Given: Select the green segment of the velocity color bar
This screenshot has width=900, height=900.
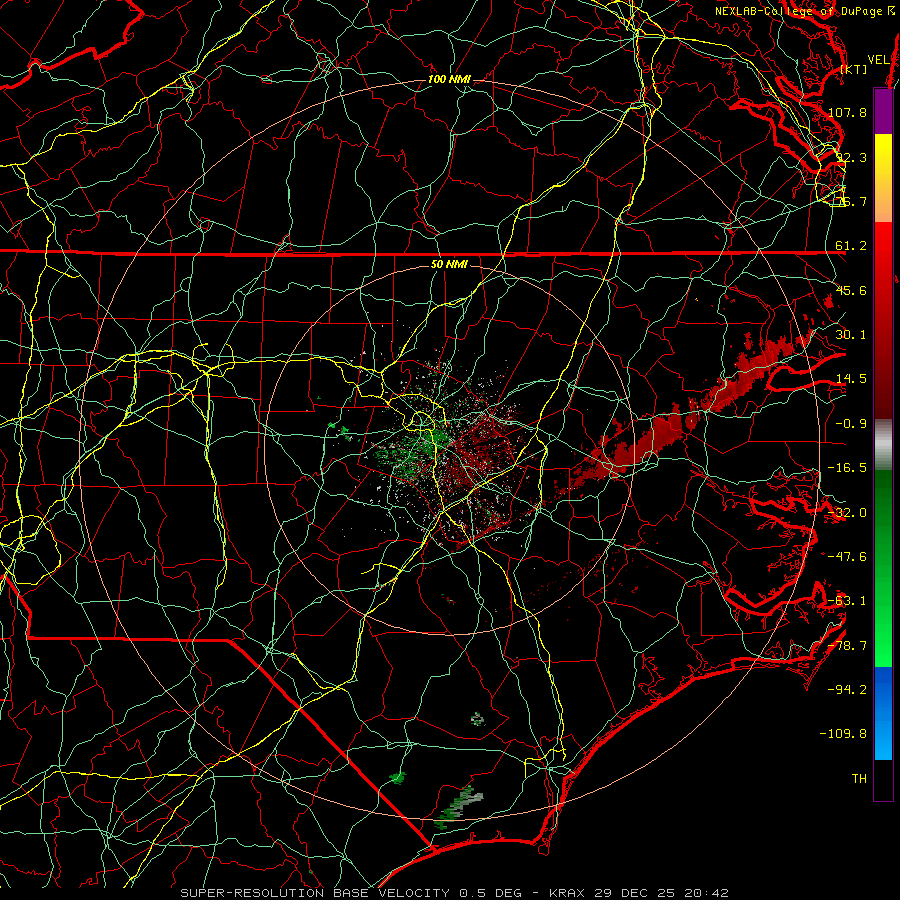Looking at the screenshot, I should tap(883, 568).
